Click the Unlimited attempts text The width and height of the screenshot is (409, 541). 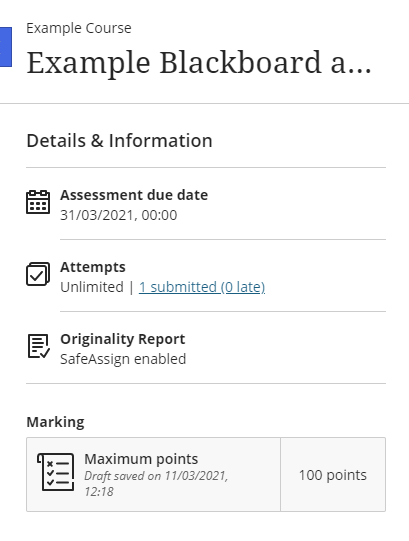[92, 287]
